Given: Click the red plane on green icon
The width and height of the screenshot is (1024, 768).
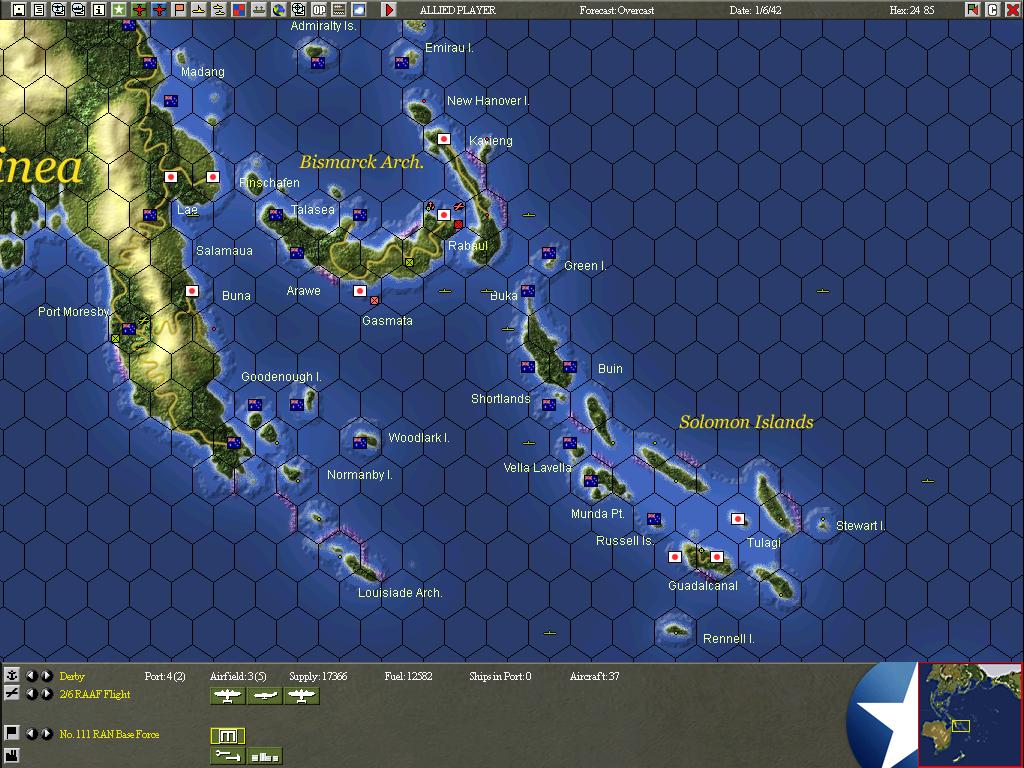Looking at the screenshot, I should click(x=139, y=10).
